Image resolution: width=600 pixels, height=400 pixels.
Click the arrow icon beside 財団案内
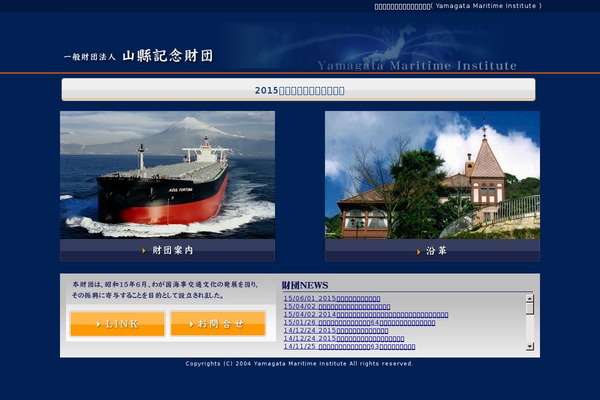(x=144, y=251)
